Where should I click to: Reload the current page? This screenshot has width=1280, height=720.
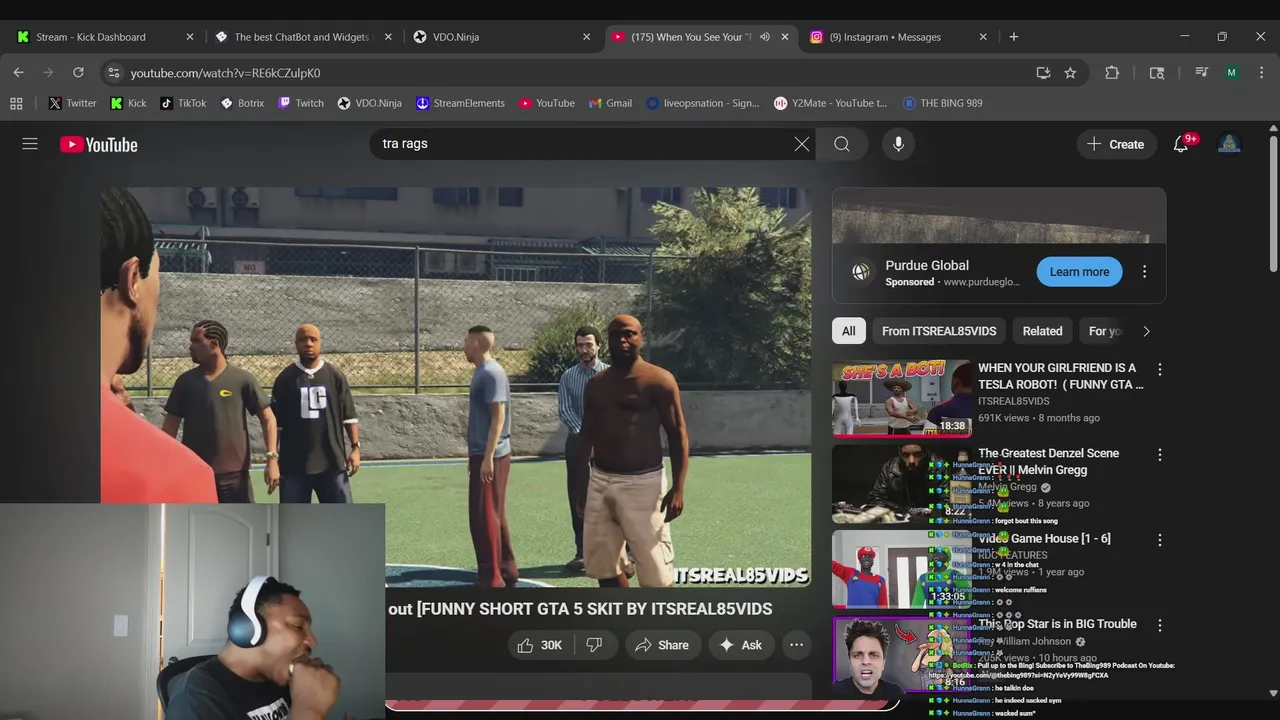tap(78, 72)
